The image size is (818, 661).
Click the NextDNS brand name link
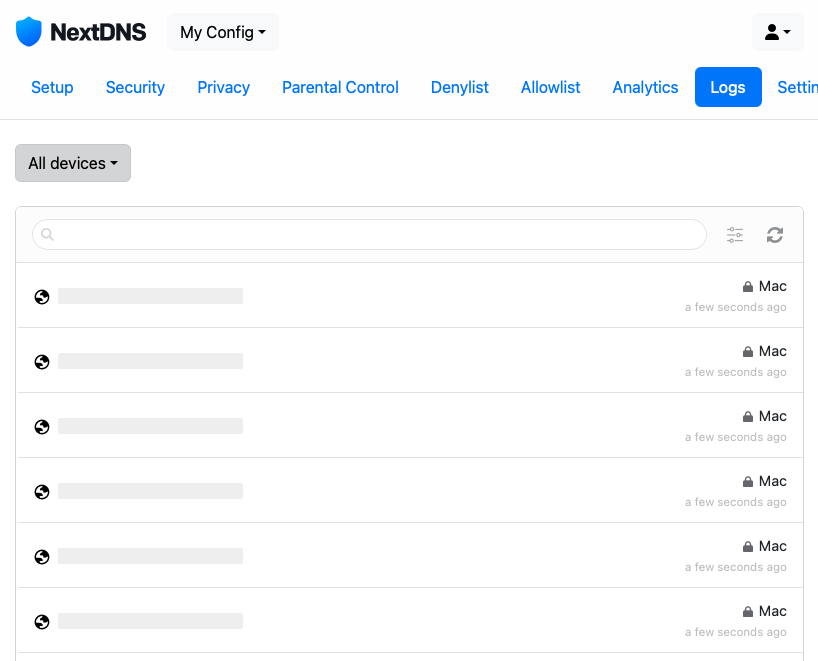[98, 32]
